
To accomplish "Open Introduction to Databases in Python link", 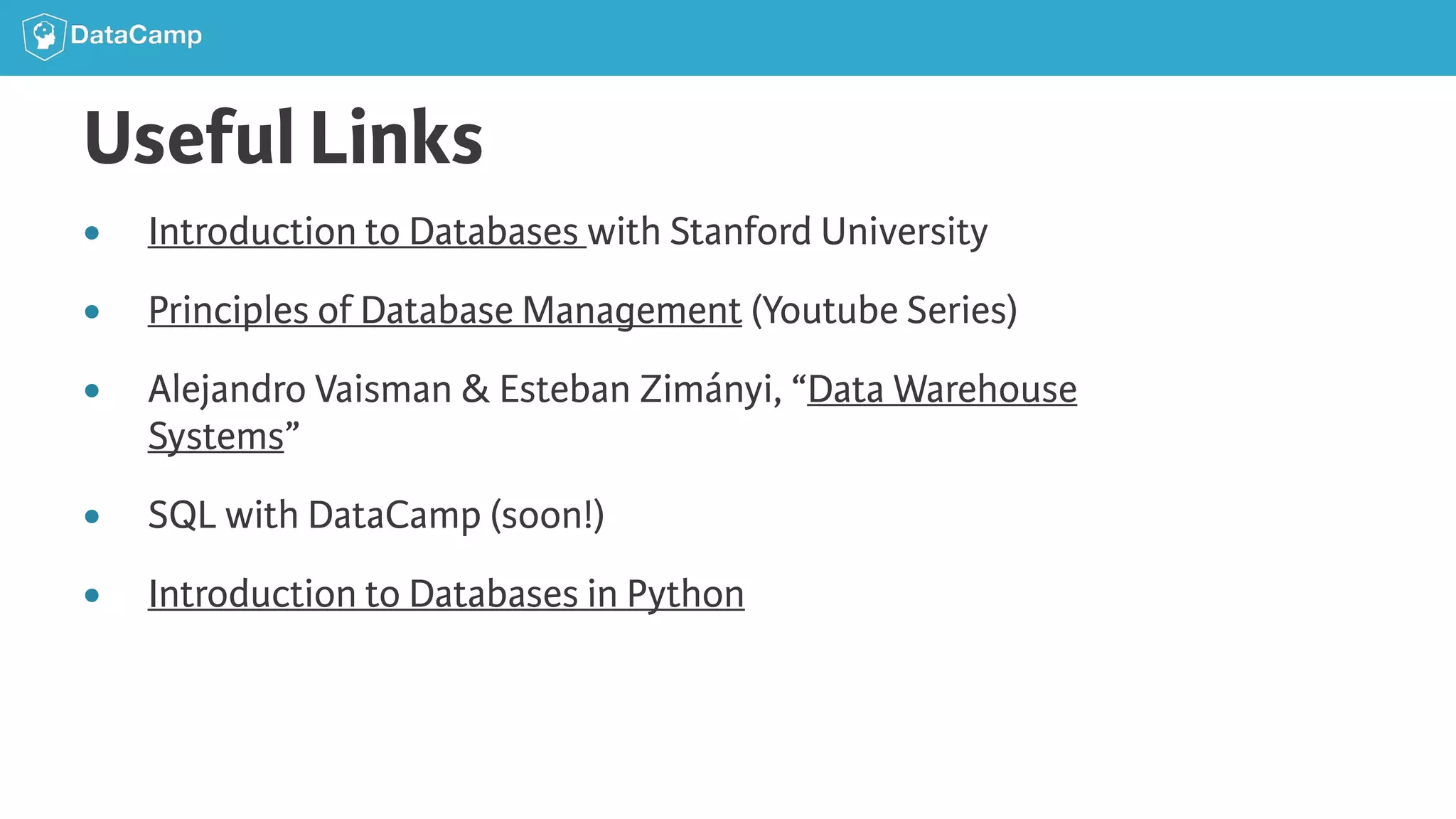I will pos(446,594).
